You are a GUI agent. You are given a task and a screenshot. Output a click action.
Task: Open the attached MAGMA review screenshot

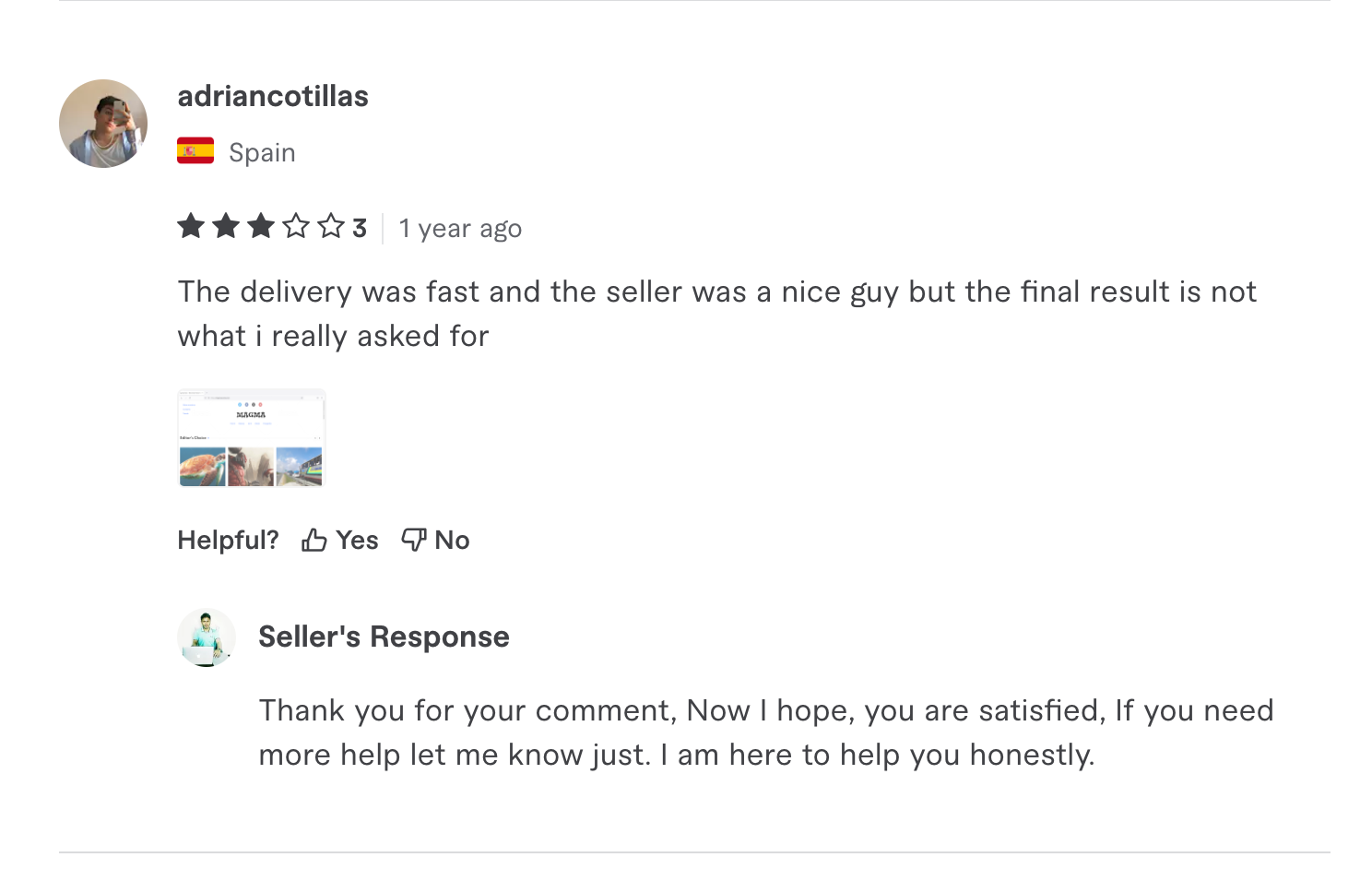click(x=252, y=438)
